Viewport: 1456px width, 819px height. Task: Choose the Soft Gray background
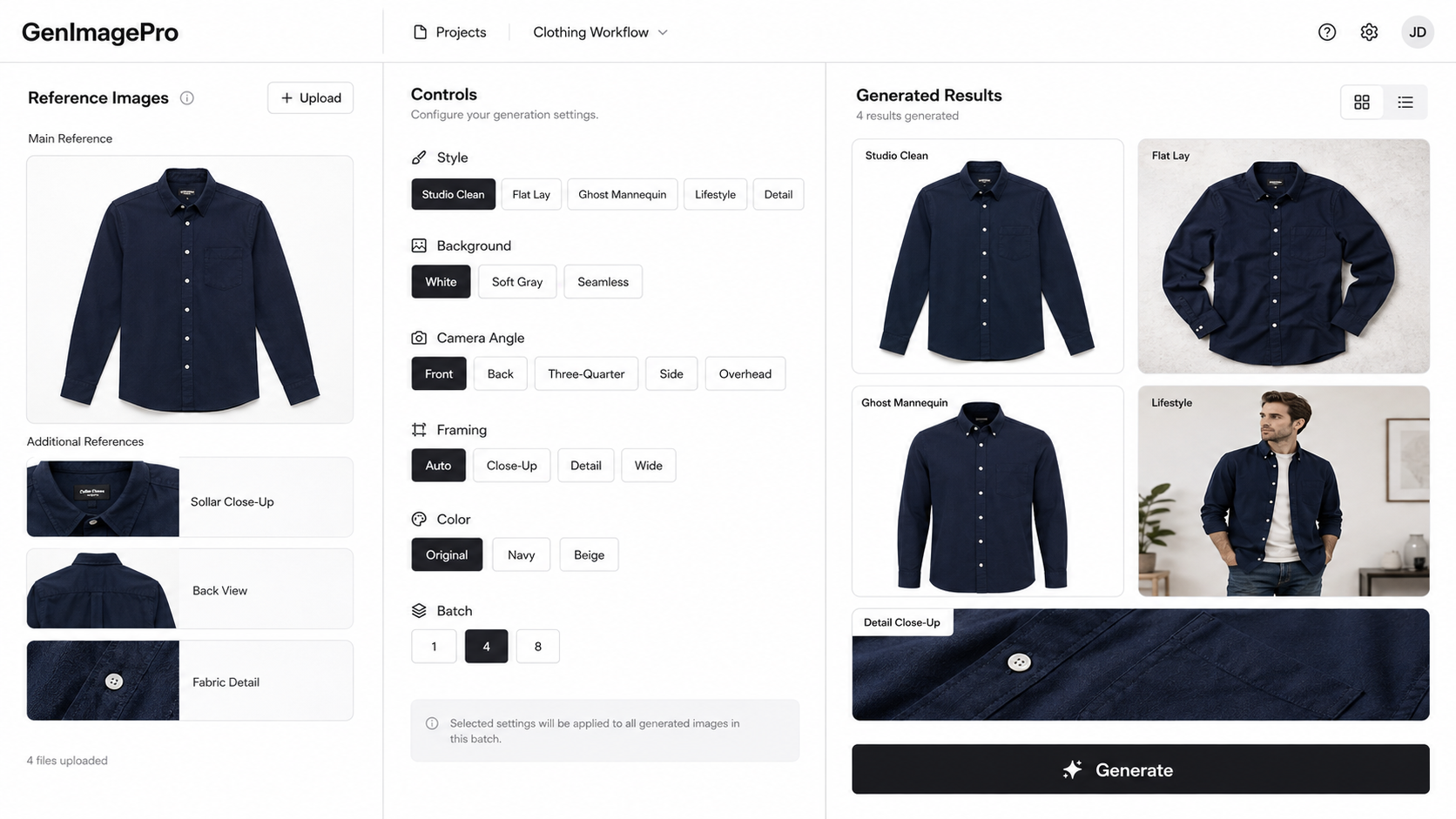click(517, 282)
